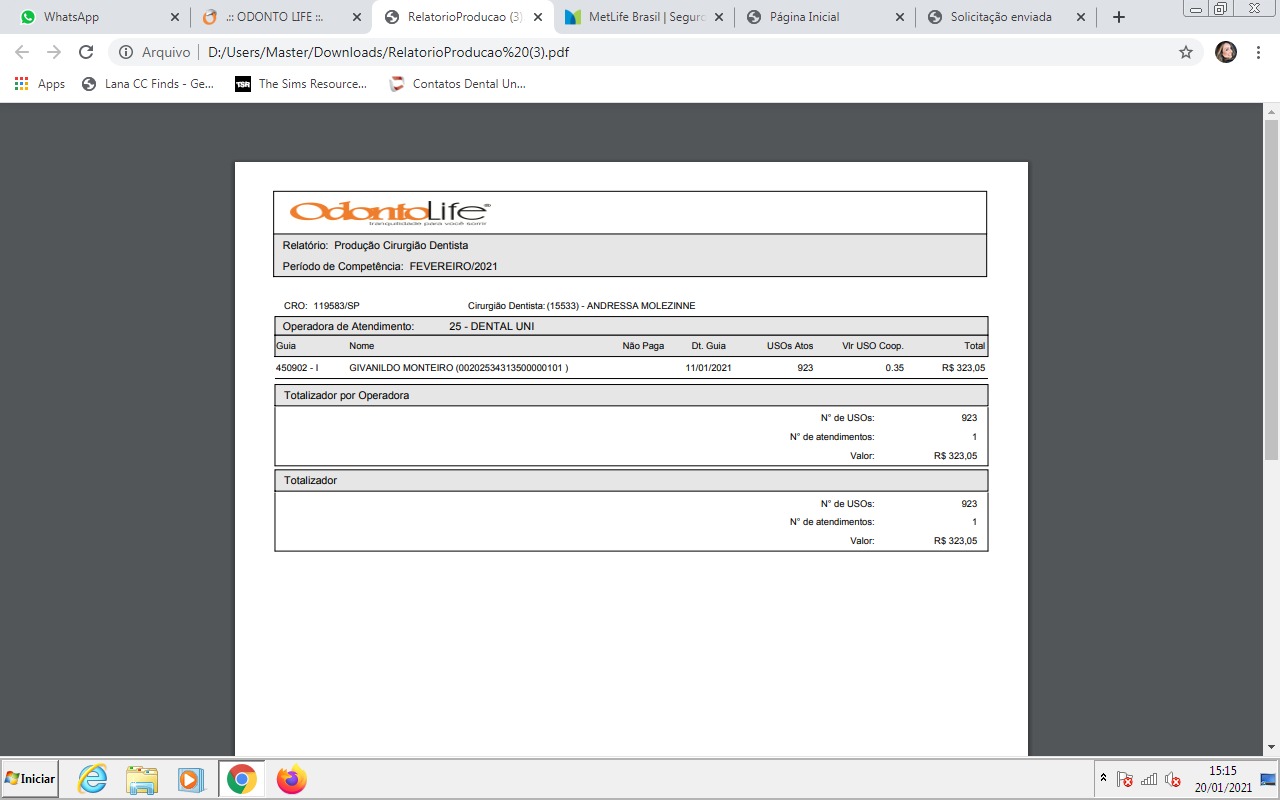Click the guia number 450902 - I
This screenshot has height=800, width=1280.
[x=297, y=368]
